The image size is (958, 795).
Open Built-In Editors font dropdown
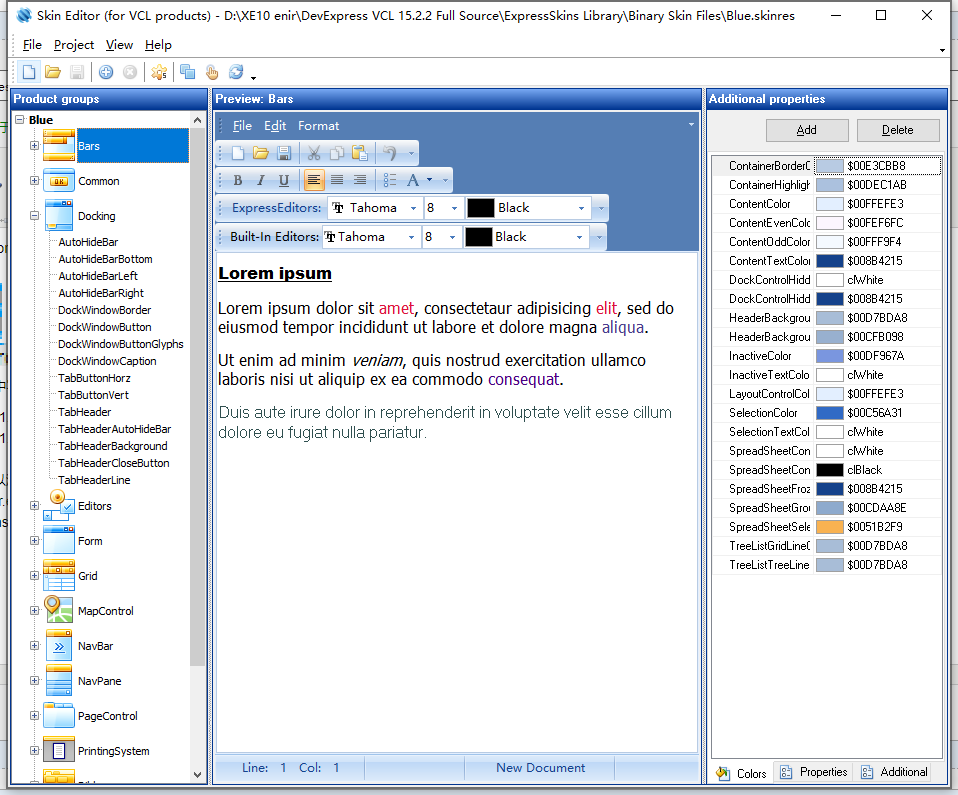(x=411, y=237)
